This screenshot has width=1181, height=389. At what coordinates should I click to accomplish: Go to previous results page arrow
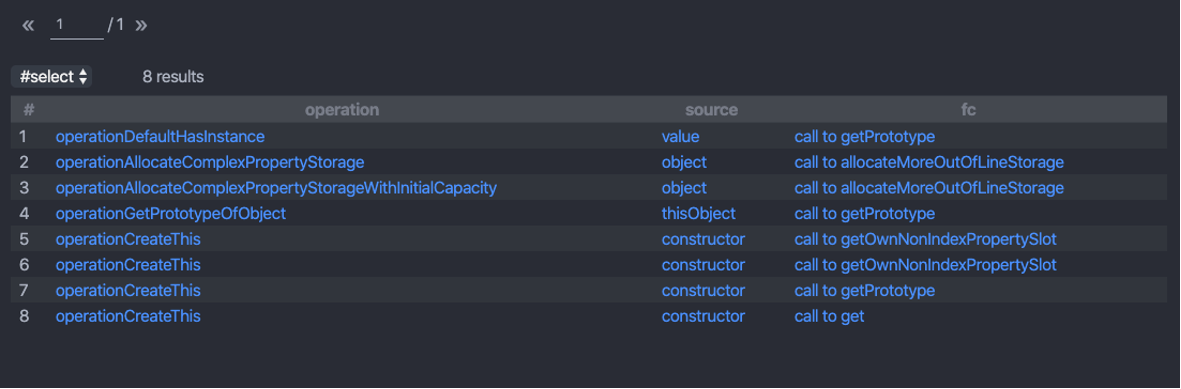pyautogui.click(x=29, y=26)
